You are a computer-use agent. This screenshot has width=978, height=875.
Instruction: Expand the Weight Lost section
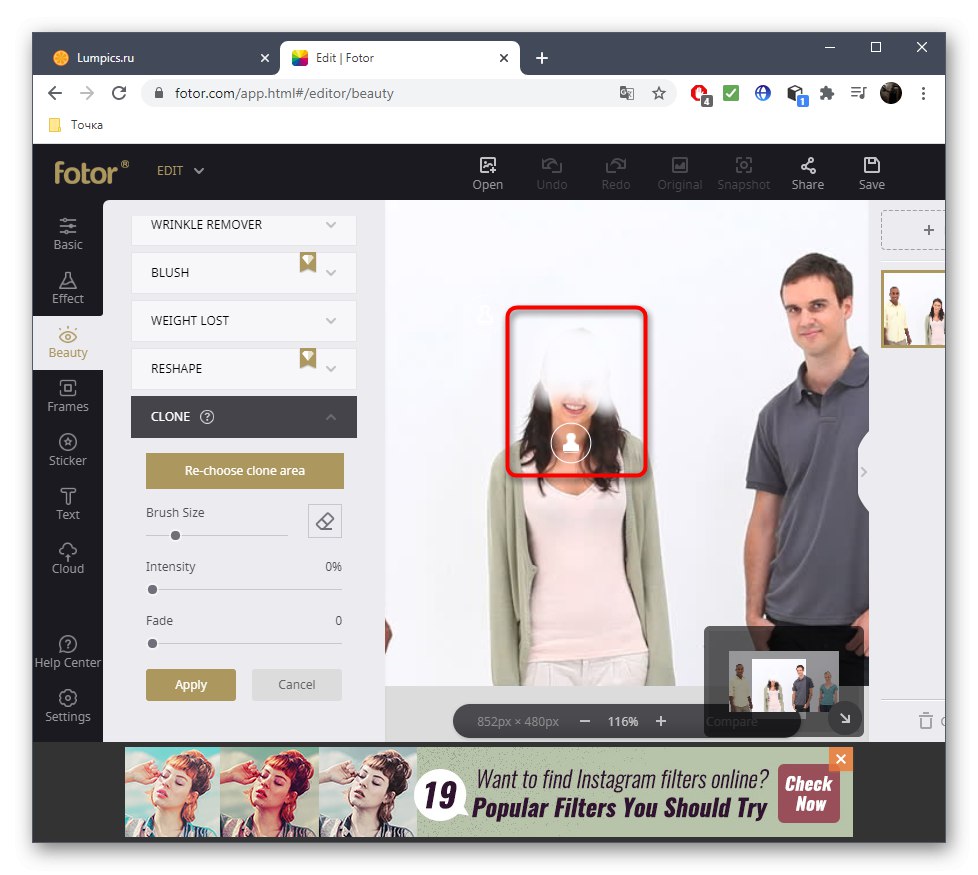[243, 321]
